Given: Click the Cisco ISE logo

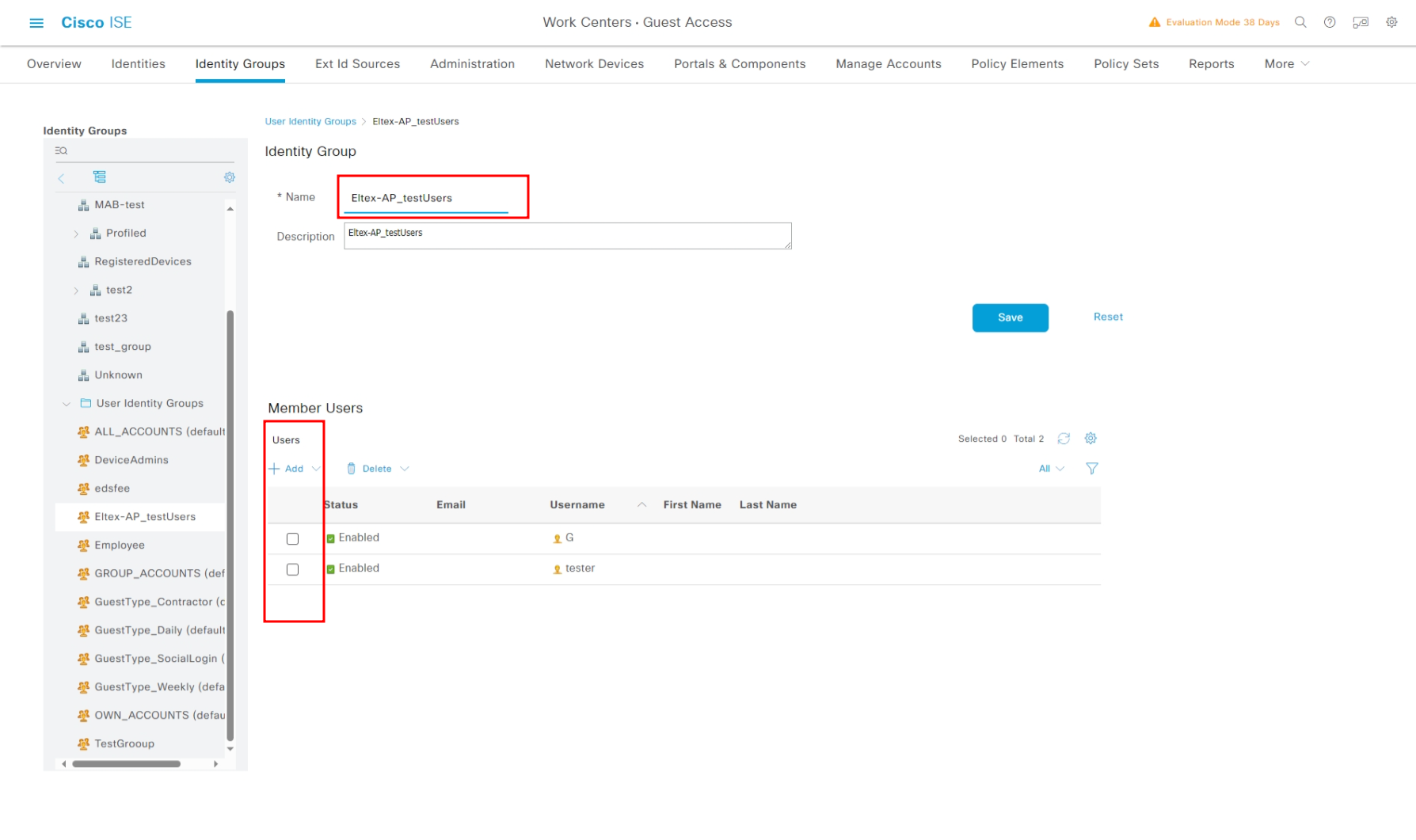Looking at the screenshot, I should point(97,23).
